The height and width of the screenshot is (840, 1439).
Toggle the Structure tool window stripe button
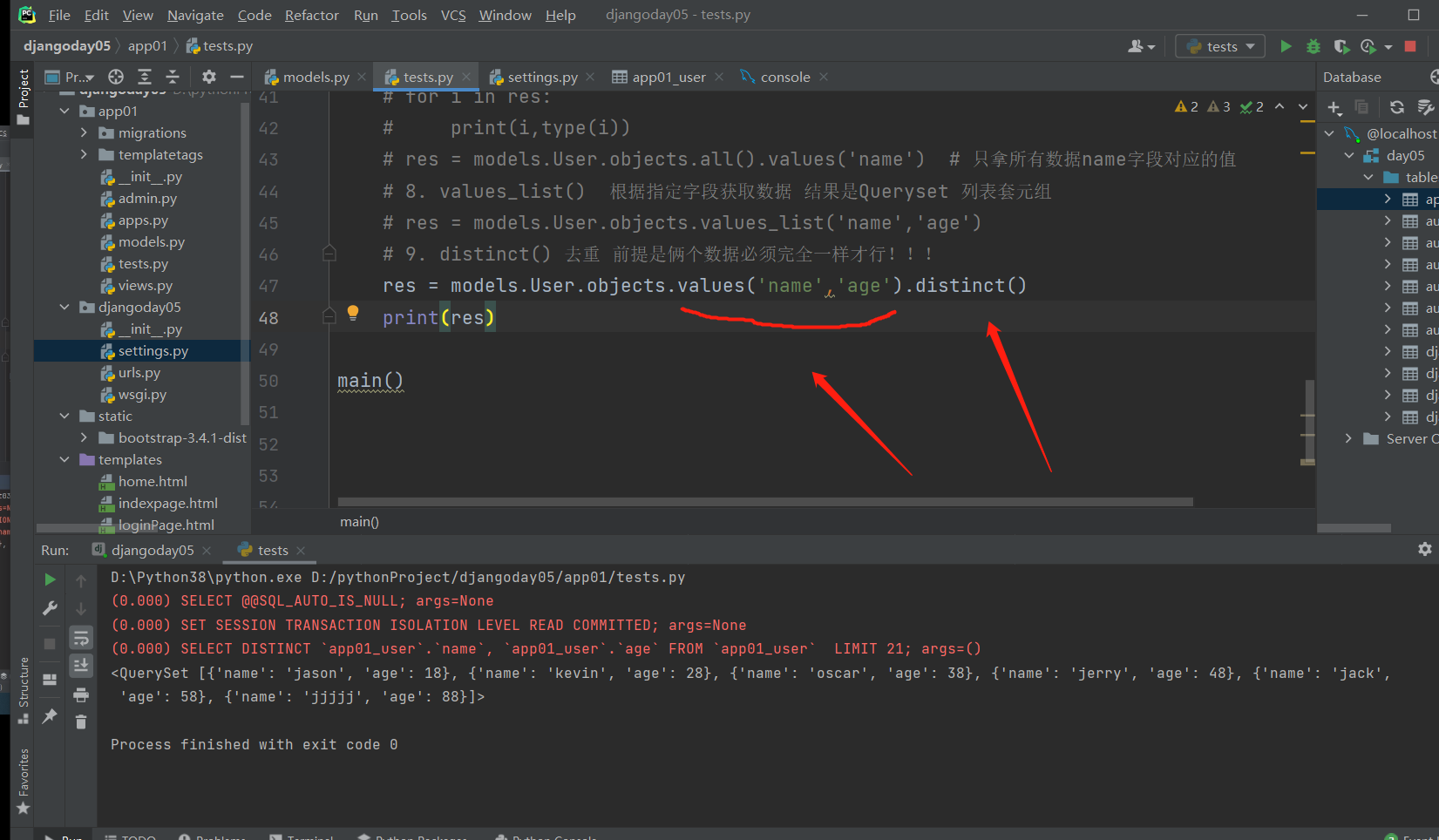24,690
